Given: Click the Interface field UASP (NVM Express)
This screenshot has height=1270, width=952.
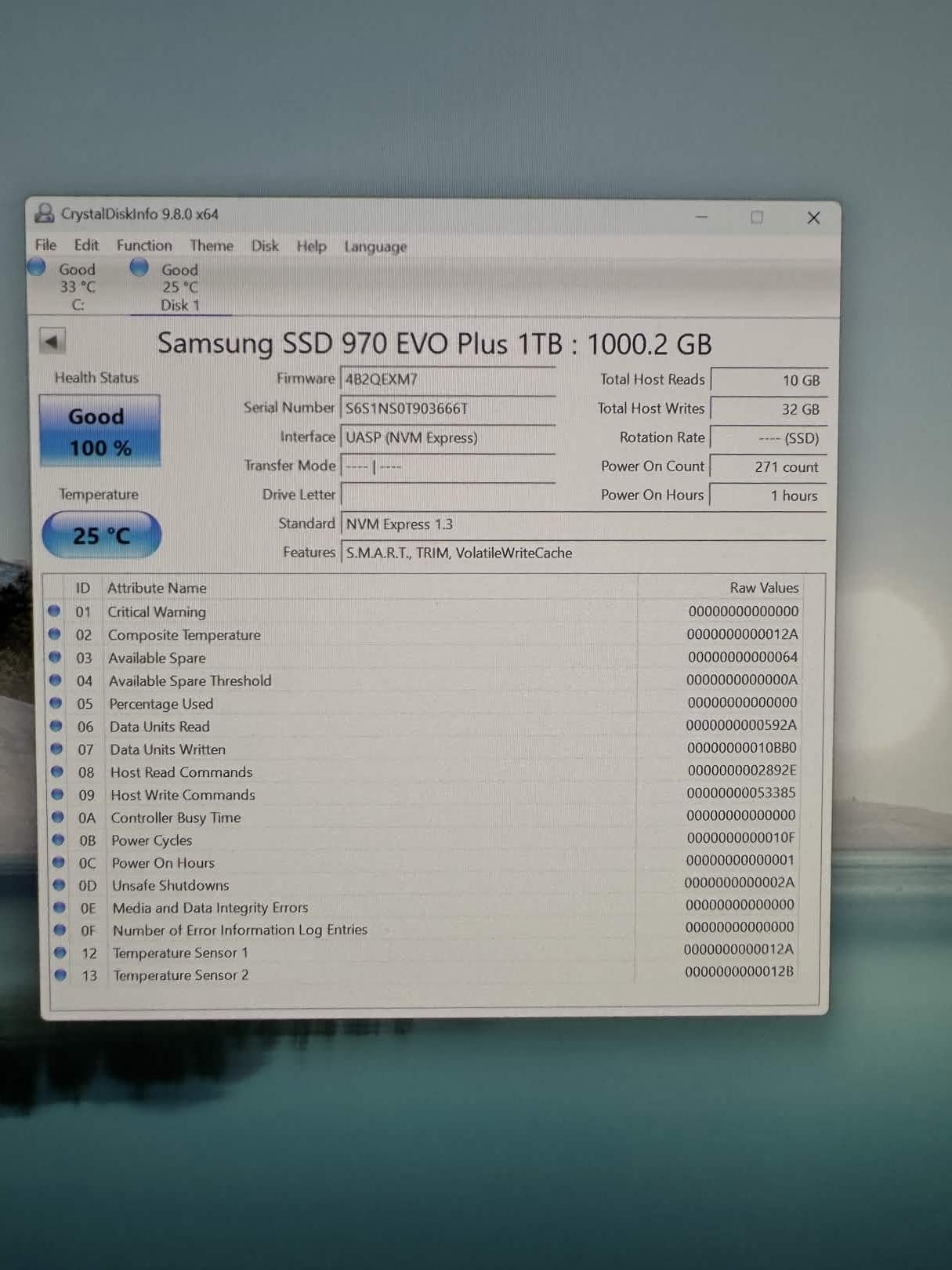Looking at the screenshot, I should (x=448, y=437).
